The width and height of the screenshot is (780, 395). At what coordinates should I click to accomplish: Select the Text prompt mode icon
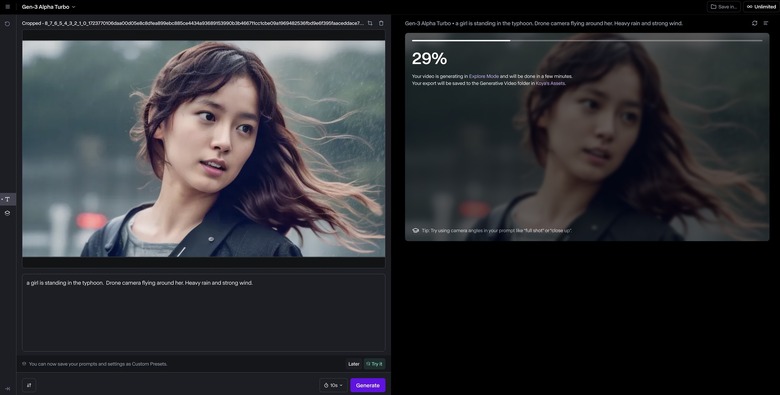(x=7, y=199)
